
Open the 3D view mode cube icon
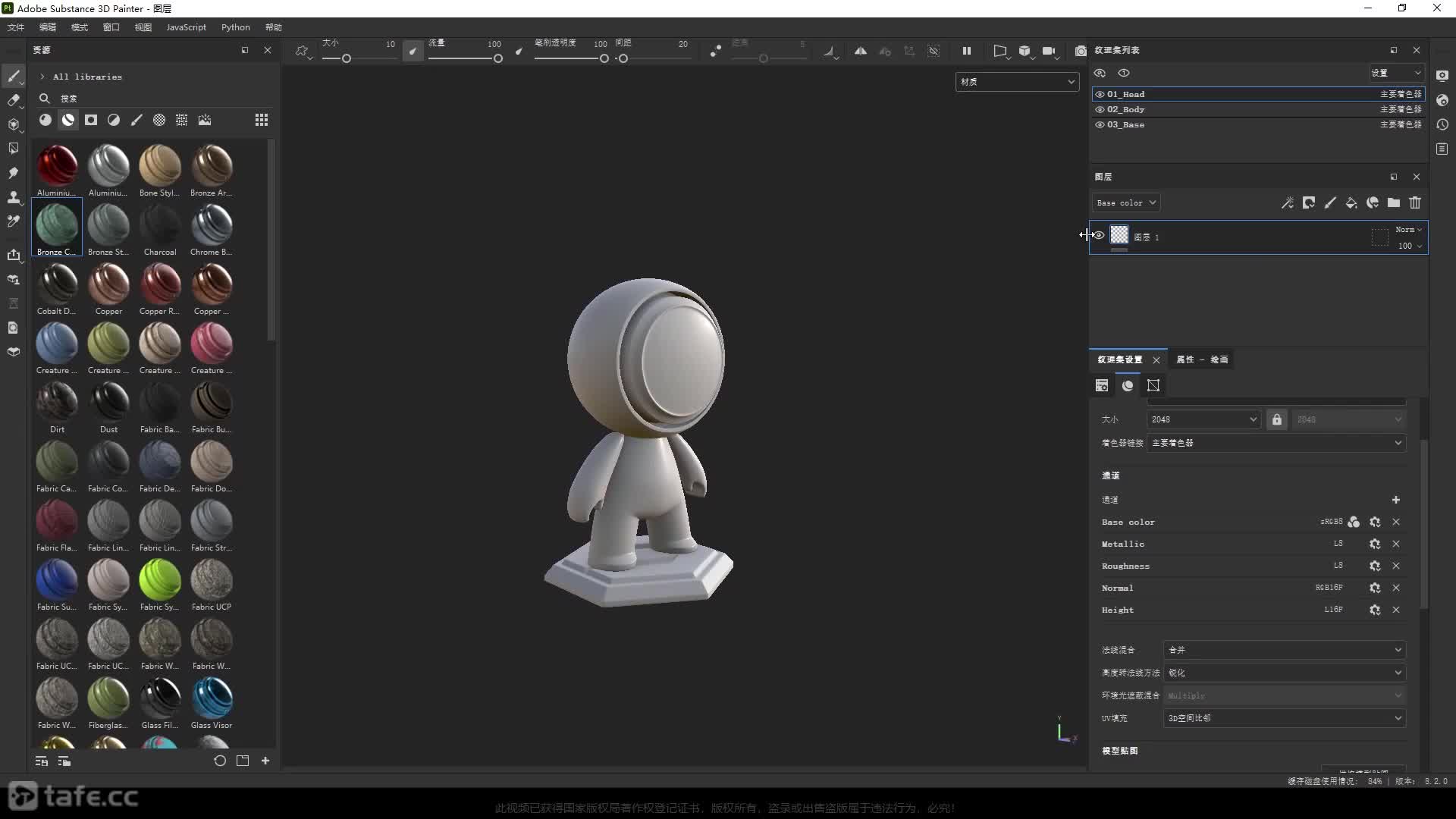point(1025,51)
